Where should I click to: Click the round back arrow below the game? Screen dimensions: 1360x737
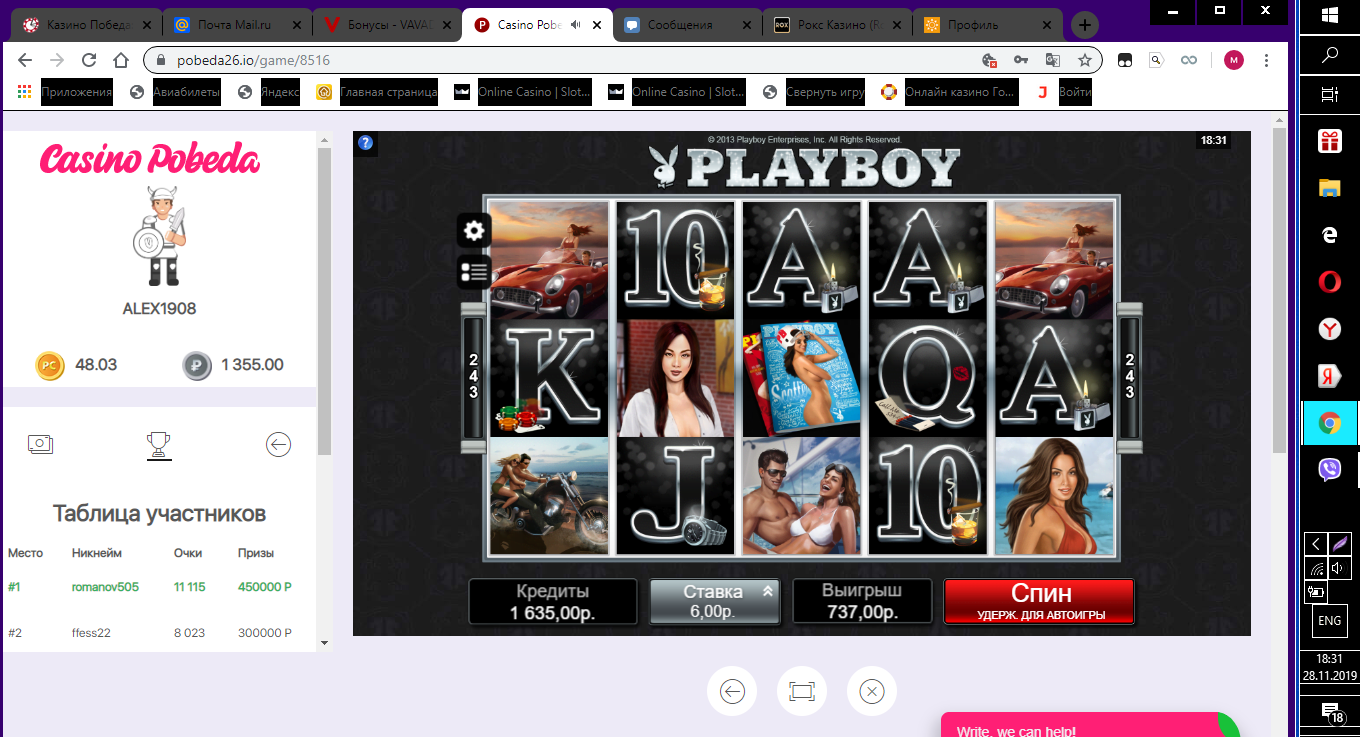732,691
